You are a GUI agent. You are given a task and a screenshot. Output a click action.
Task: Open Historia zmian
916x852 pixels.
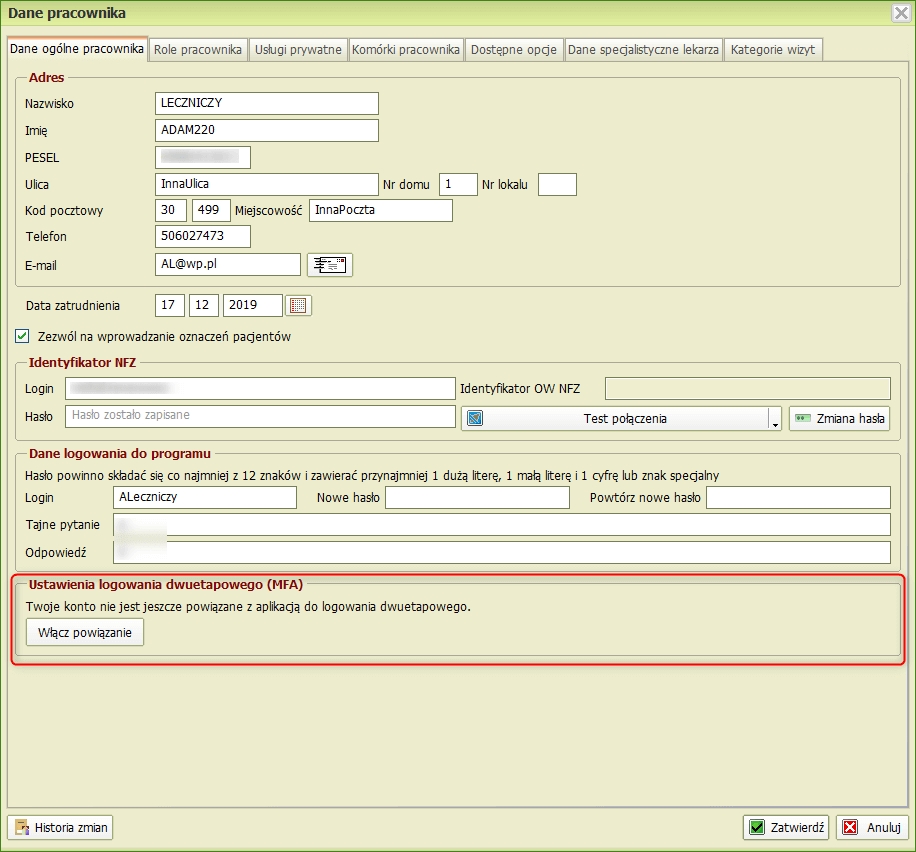(61, 827)
